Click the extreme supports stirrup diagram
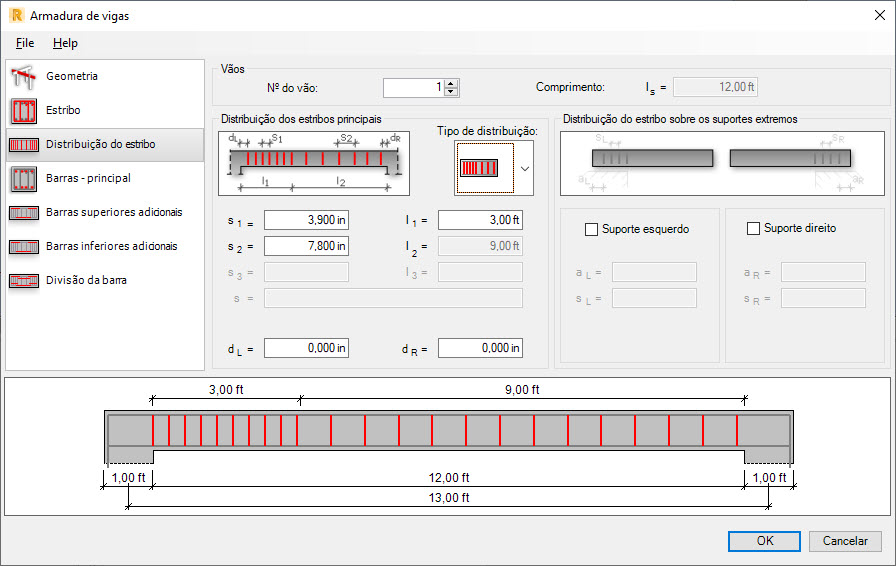896x566 pixels. coord(722,164)
